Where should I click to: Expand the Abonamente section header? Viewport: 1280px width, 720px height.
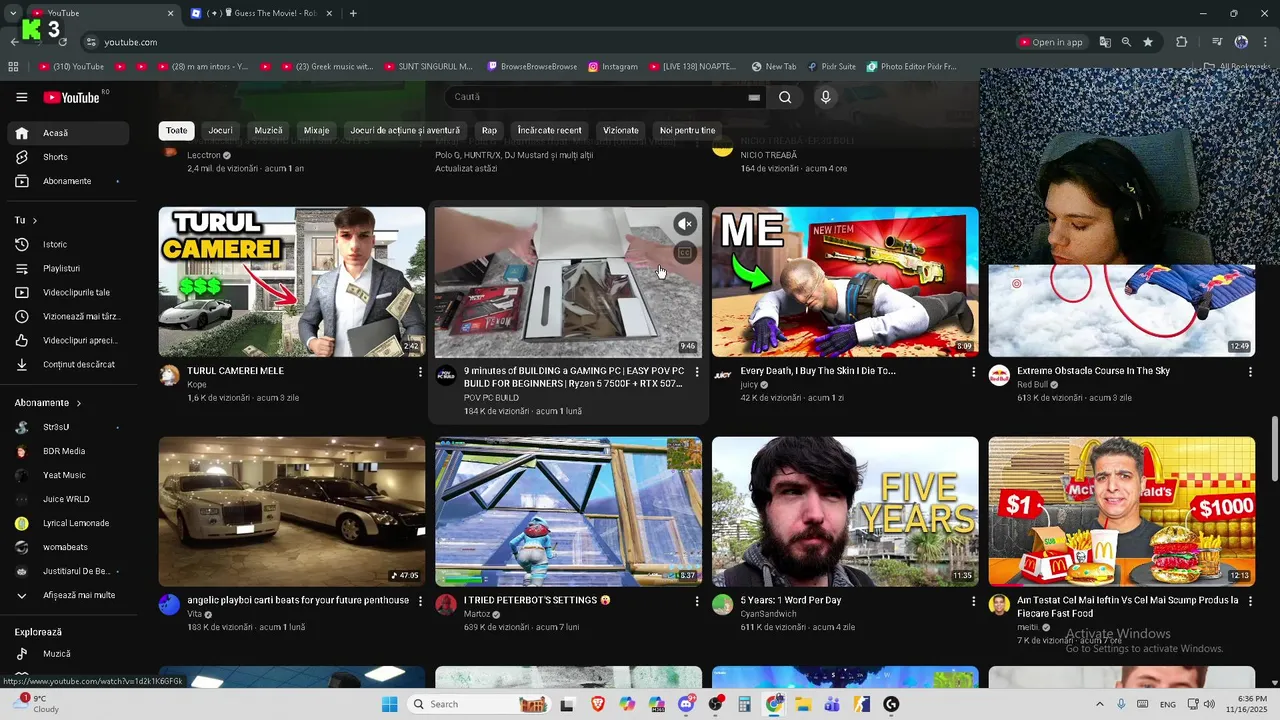(48, 403)
